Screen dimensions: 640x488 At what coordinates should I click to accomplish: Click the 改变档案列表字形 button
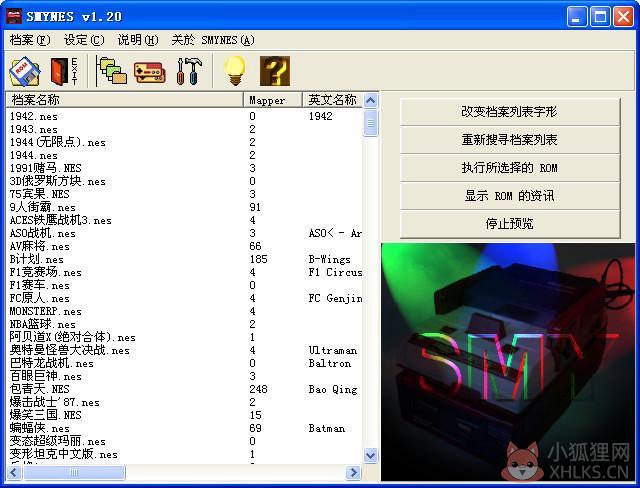(x=509, y=112)
